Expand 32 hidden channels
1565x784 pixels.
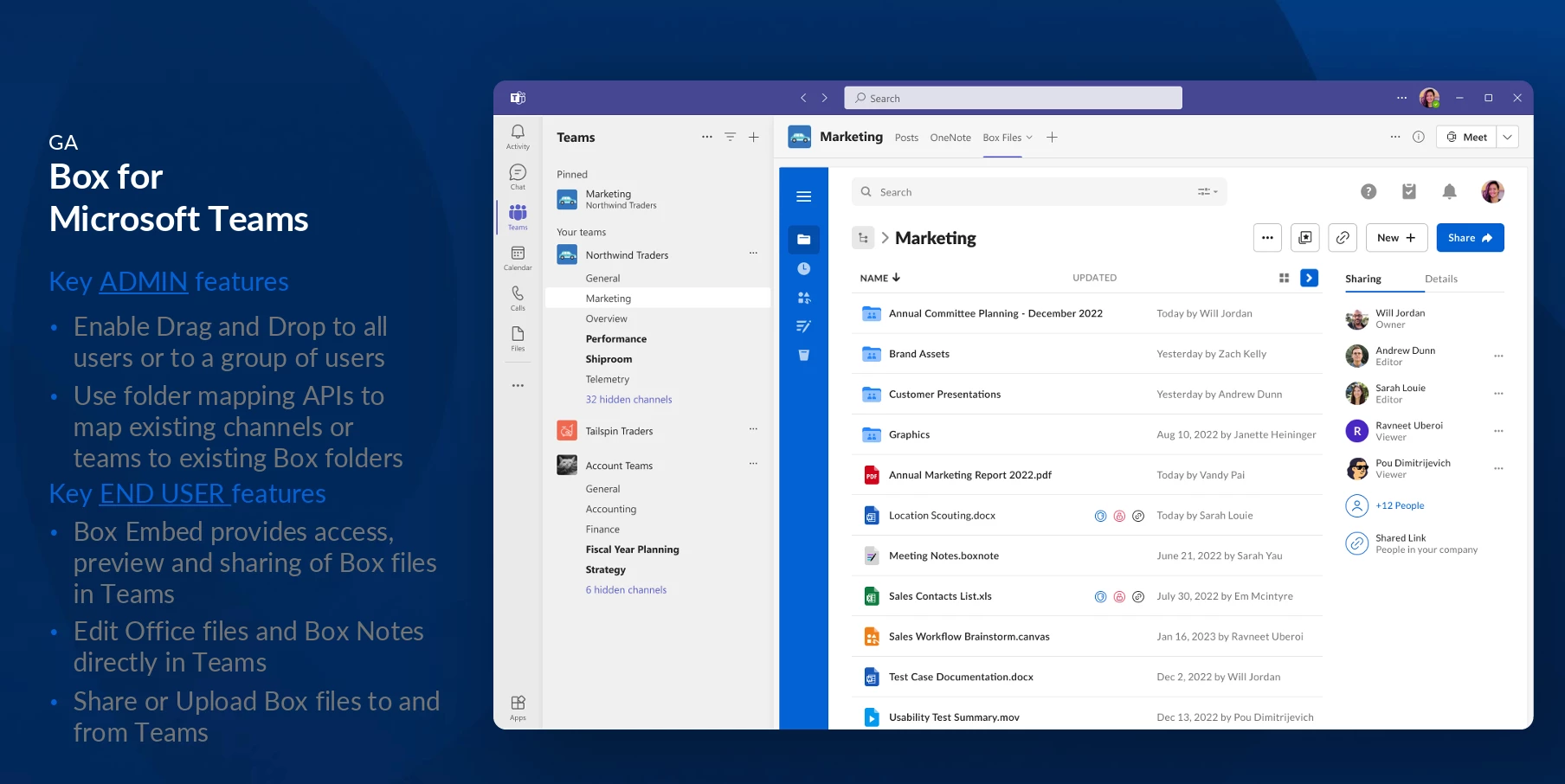(628, 400)
